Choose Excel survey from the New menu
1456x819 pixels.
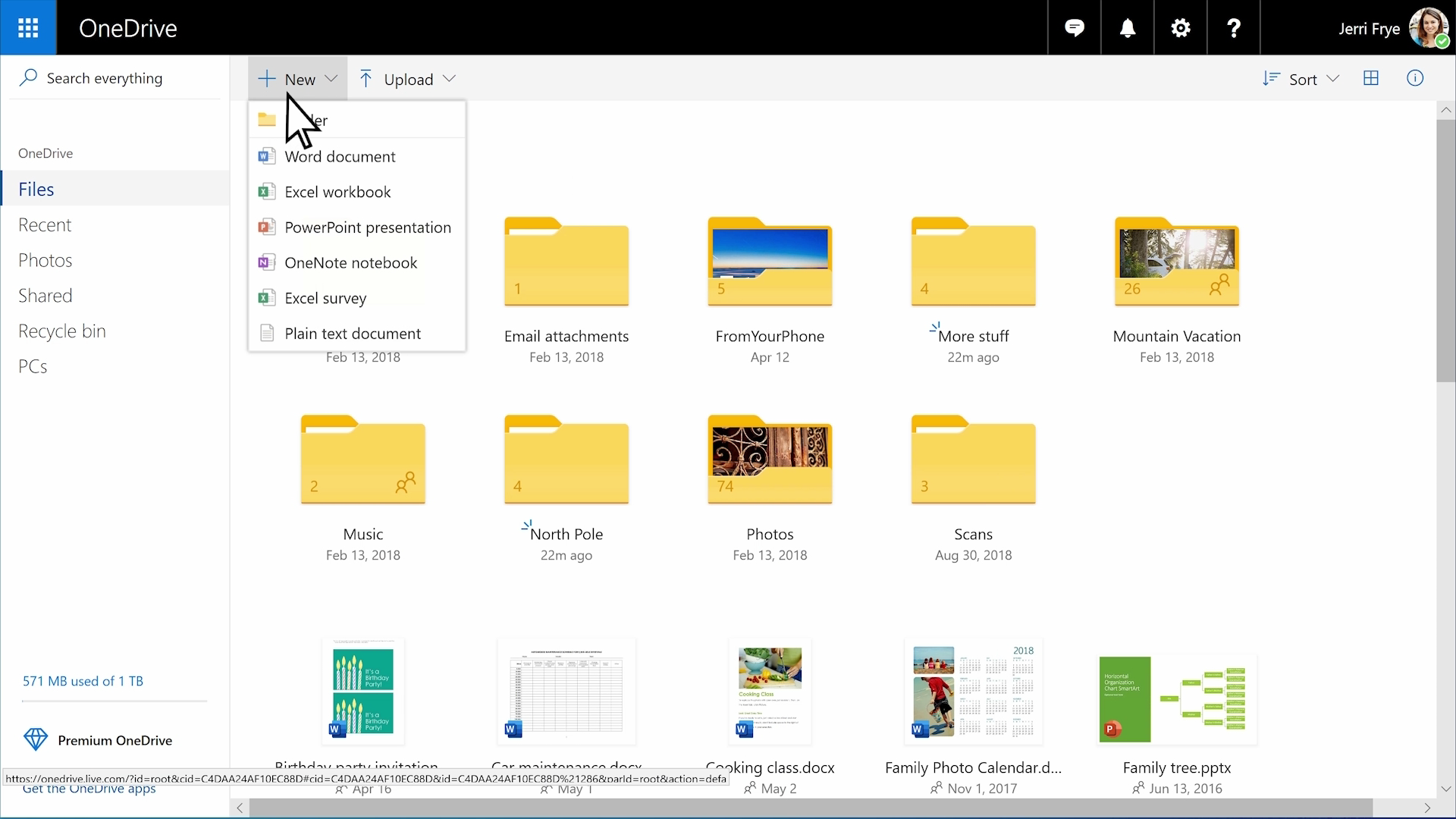coord(356,298)
